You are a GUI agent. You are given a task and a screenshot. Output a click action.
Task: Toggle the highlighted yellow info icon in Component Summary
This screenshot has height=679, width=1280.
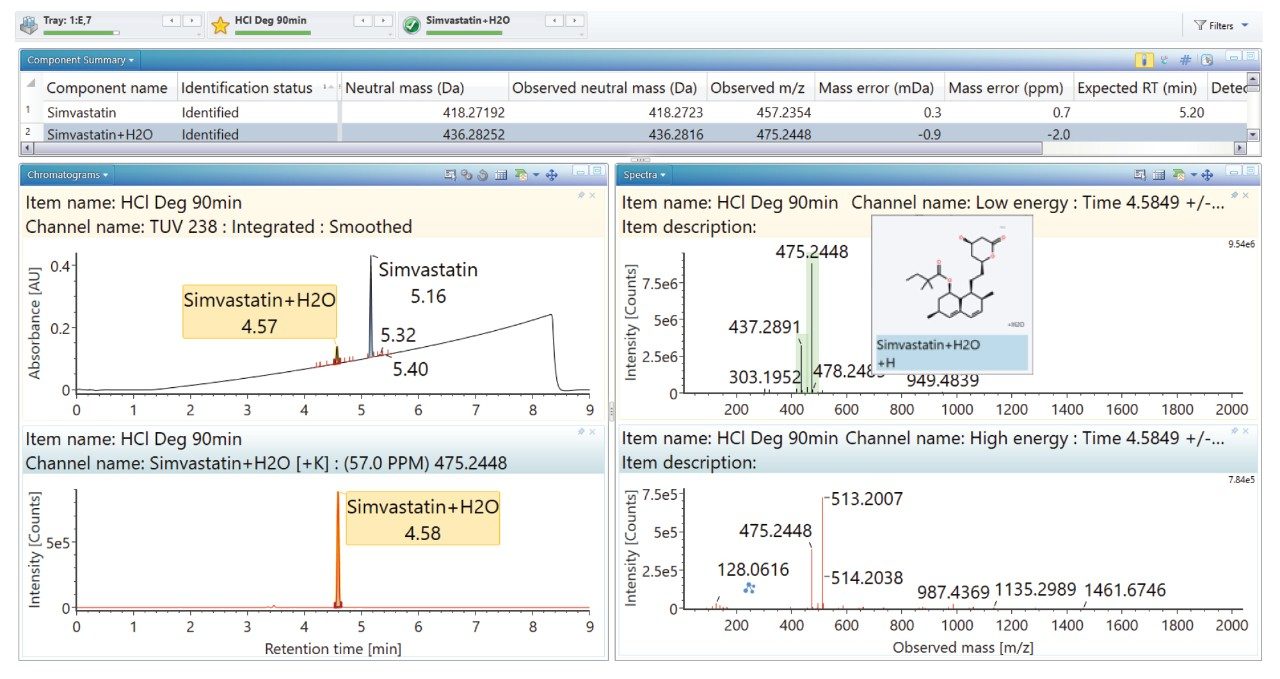1145,60
